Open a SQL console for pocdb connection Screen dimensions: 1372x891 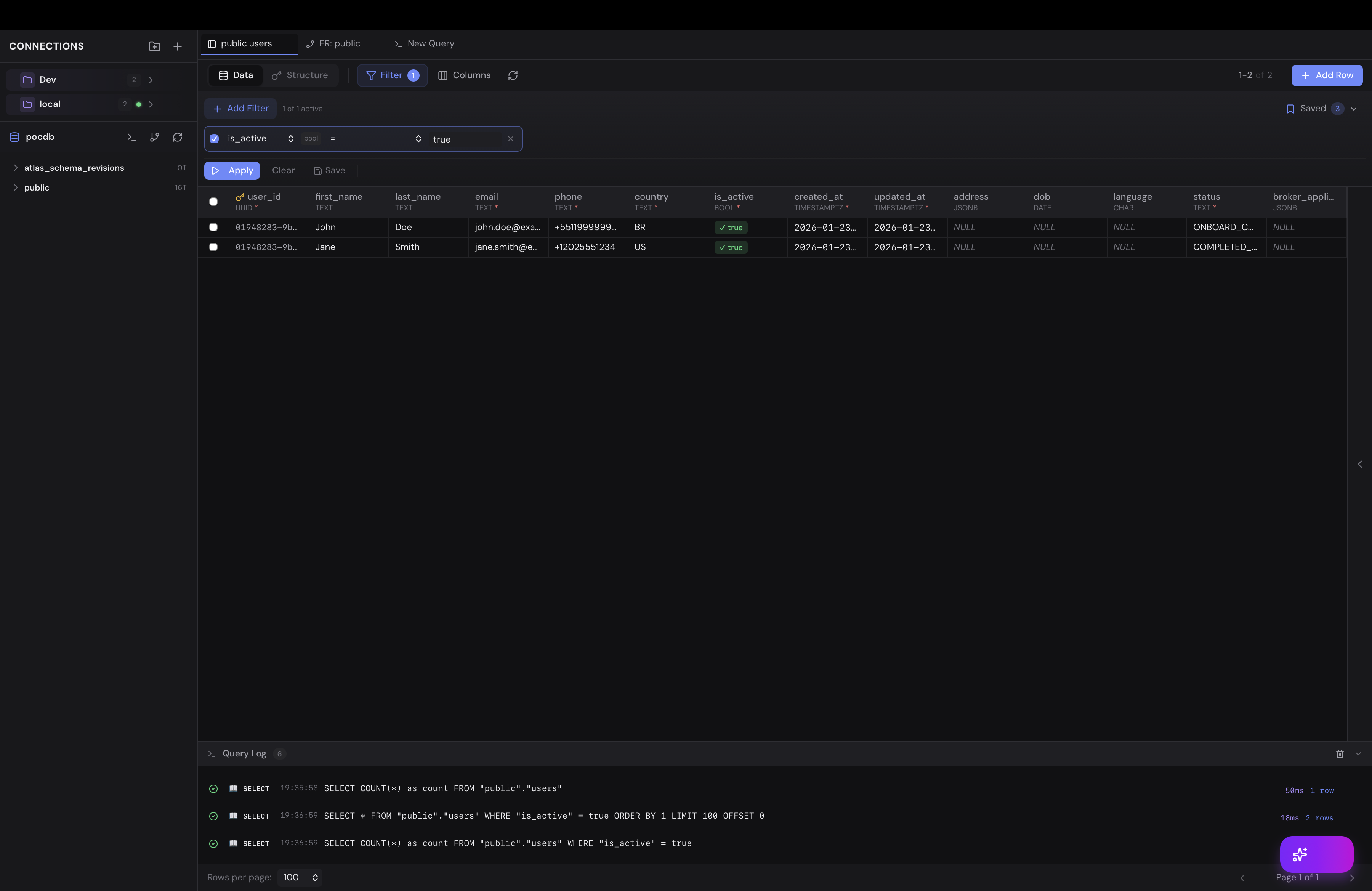click(x=131, y=137)
